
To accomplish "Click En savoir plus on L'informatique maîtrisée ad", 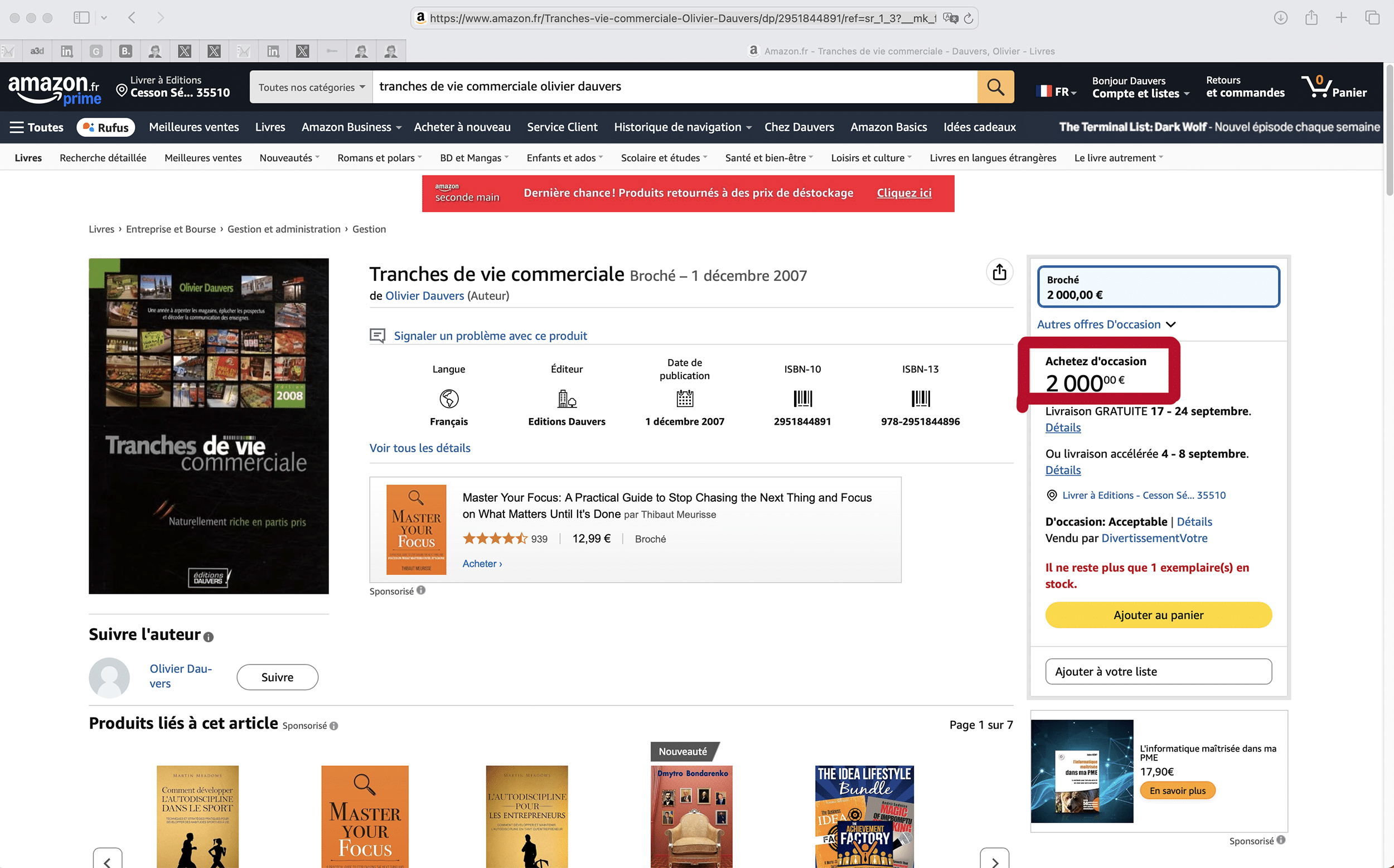I will pos(1177,791).
